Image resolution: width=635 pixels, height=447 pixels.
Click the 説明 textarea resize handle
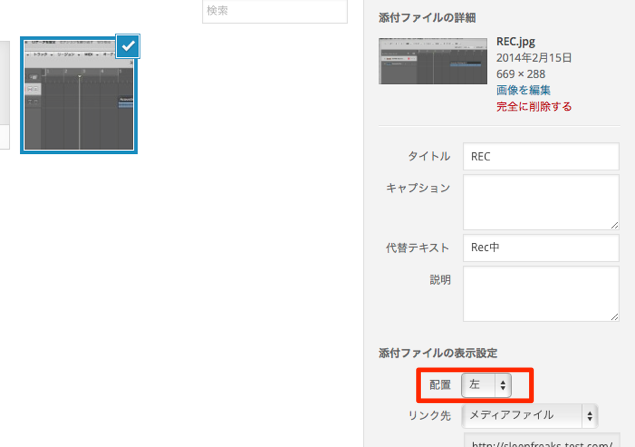tap(615, 317)
